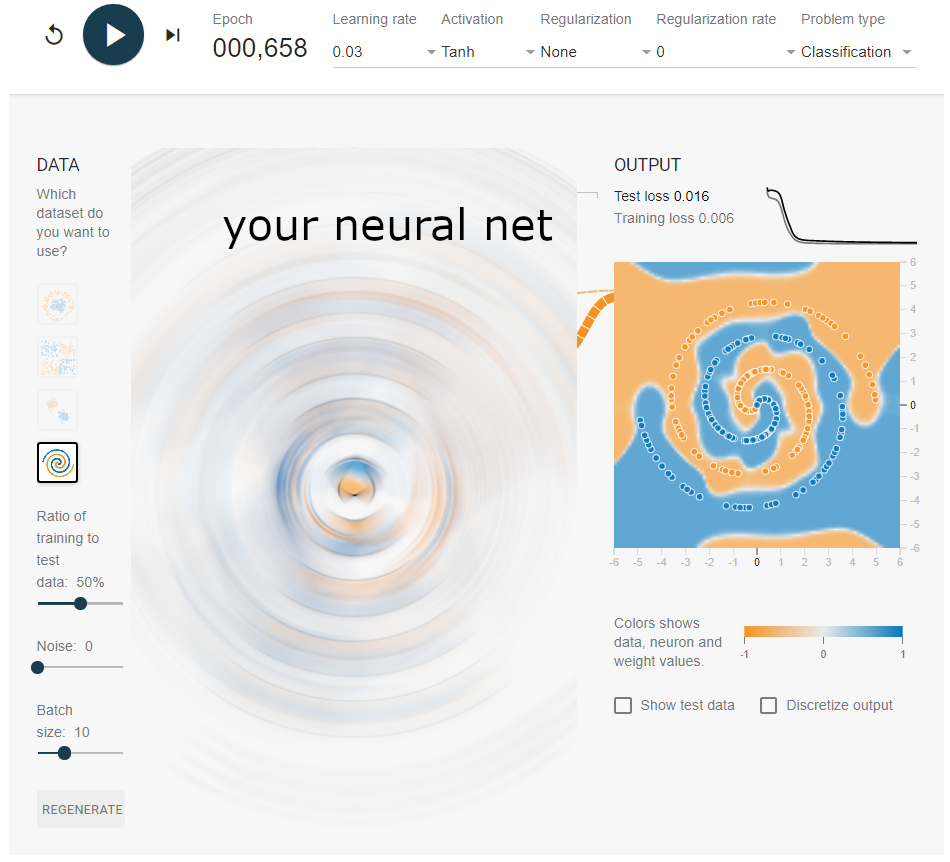Enable the Show test data checkbox
The height and width of the screenshot is (862, 950).
(x=623, y=706)
